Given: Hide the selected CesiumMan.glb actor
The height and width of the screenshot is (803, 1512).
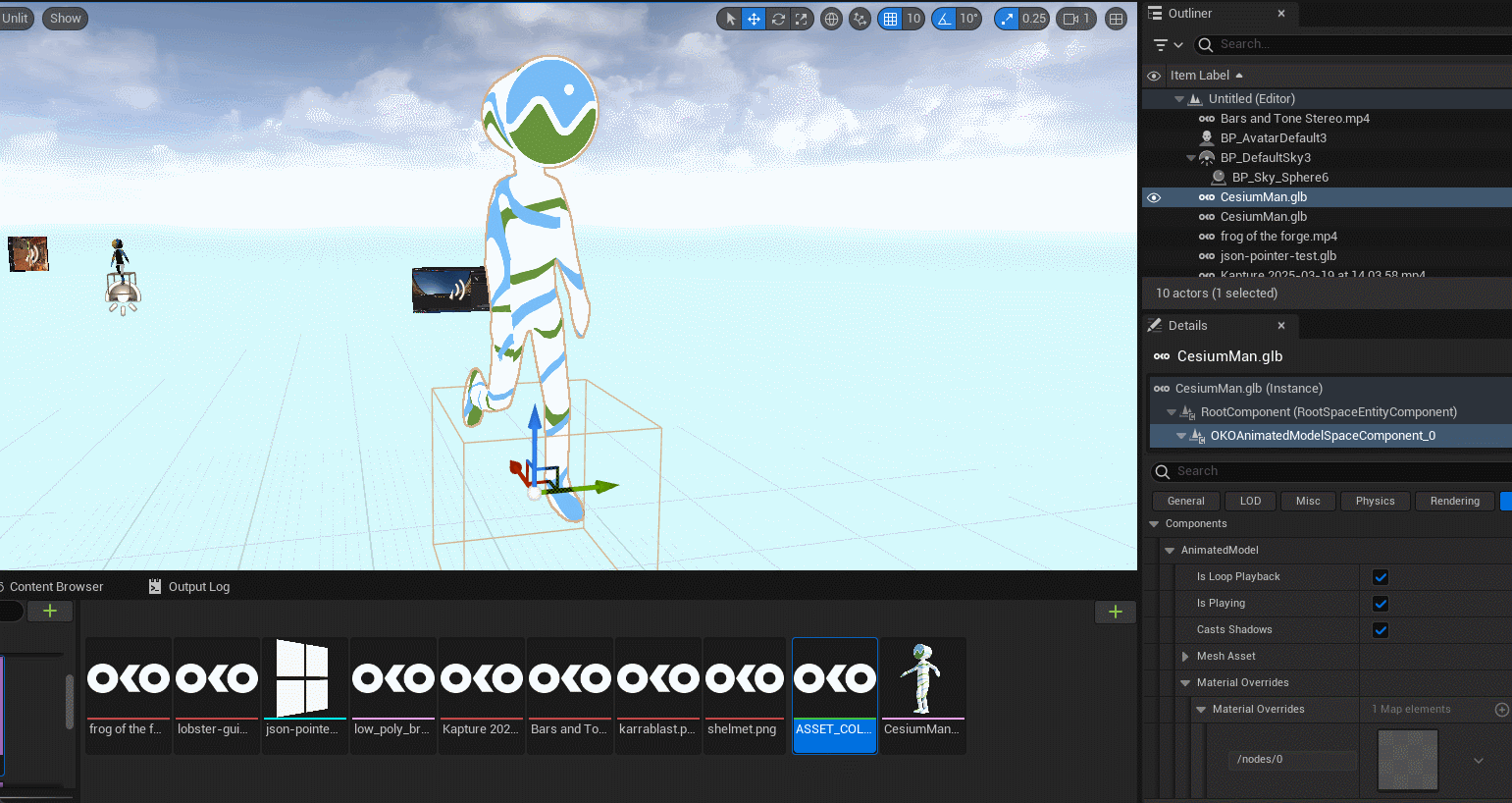Looking at the screenshot, I should (x=1154, y=197).
